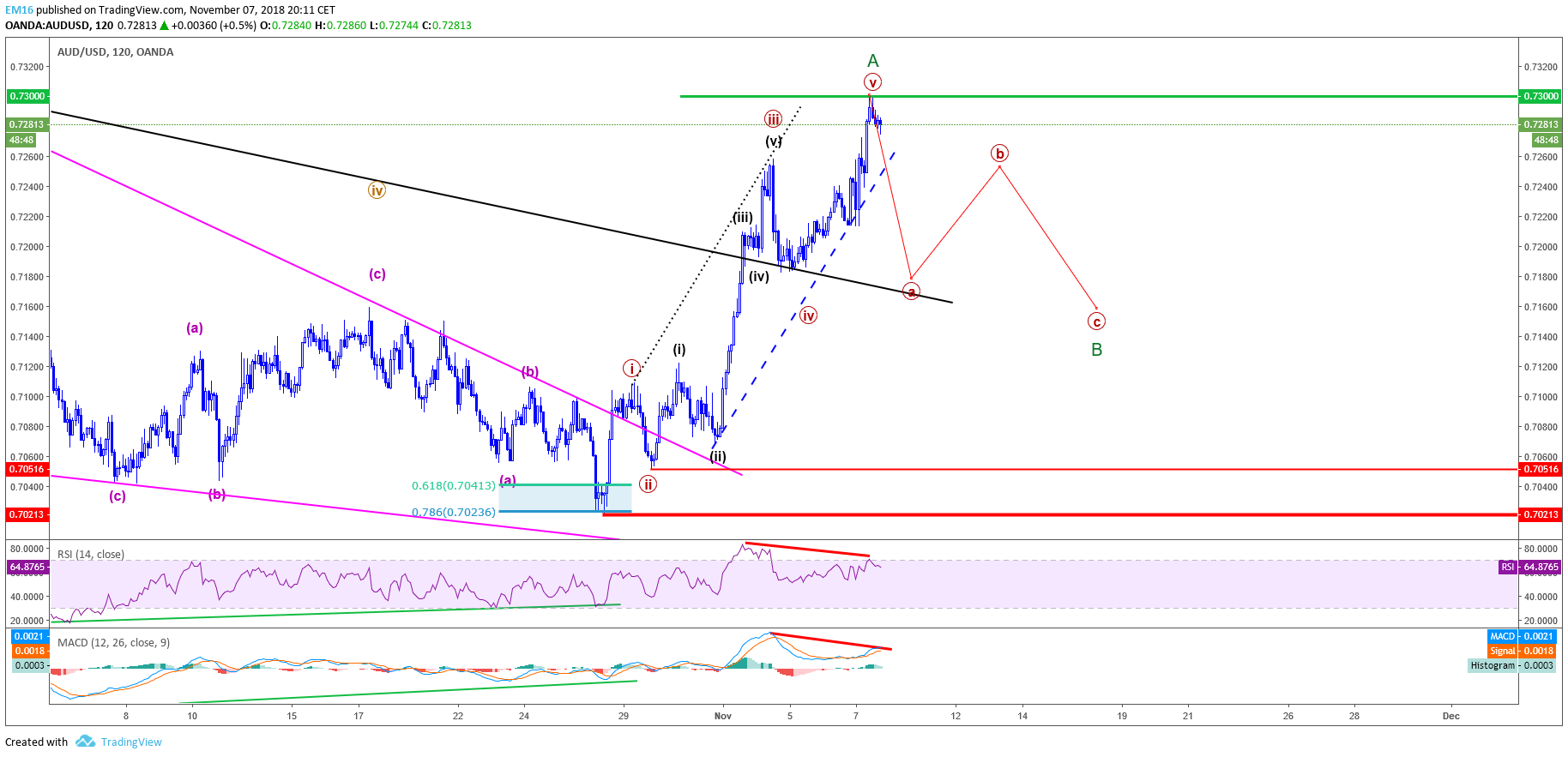Click the red circled c projection marker
This screenshot has width=1568, height=757.
[x=1096, y=321]
